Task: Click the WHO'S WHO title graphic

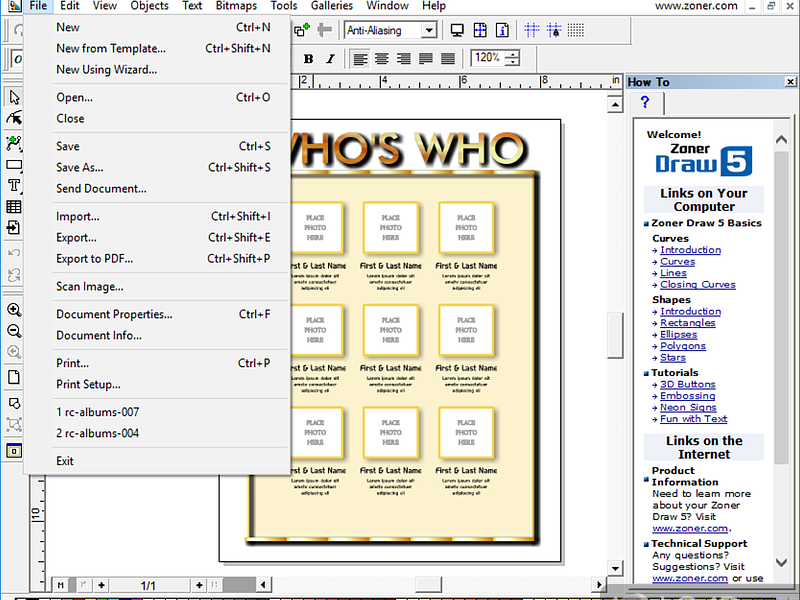Action: pos(408,149)
